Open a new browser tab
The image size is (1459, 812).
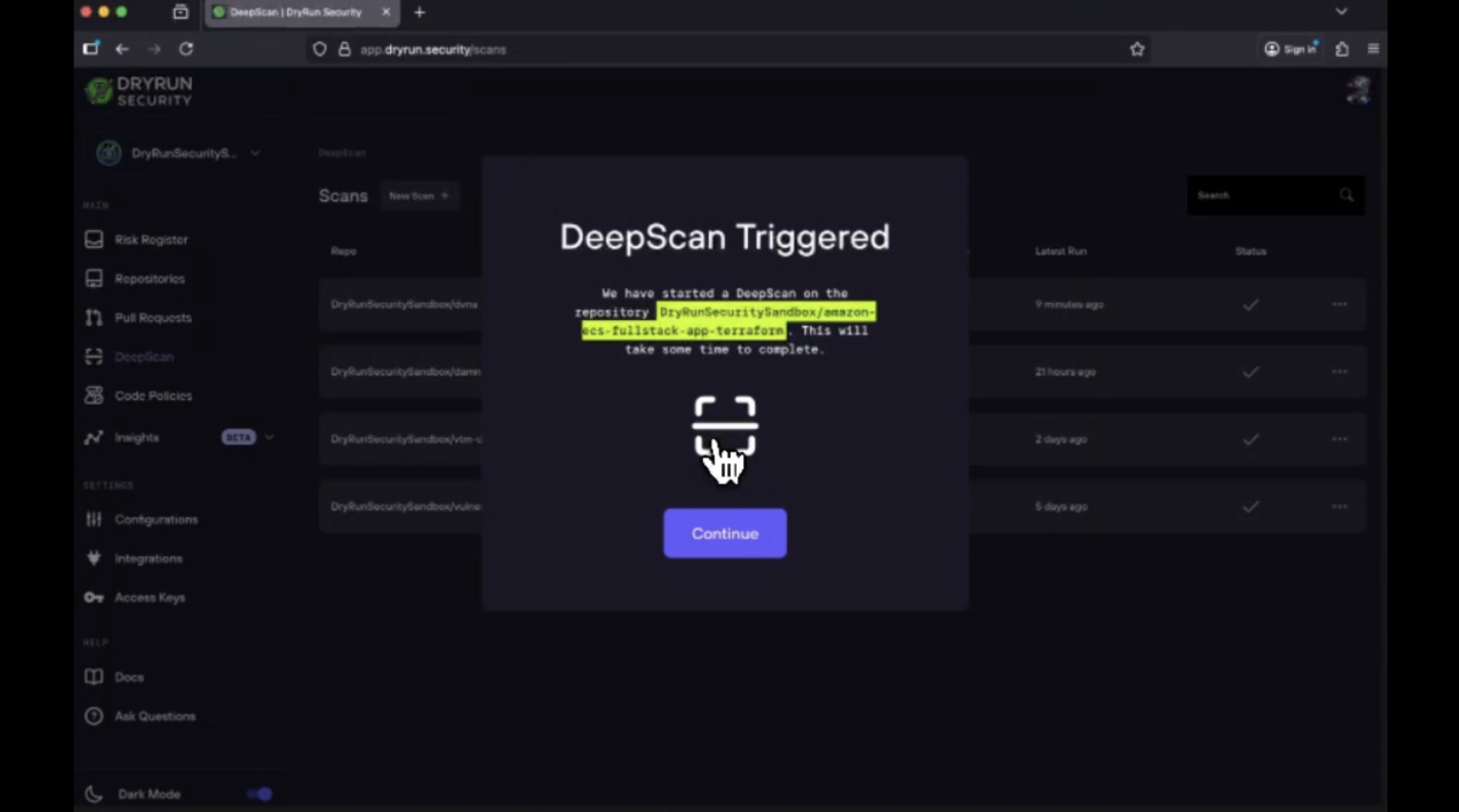point(419,12)
